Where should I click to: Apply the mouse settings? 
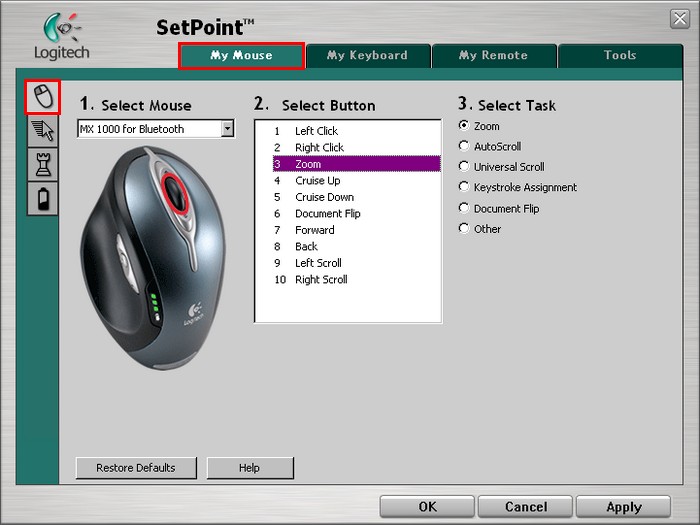point(624,507)
